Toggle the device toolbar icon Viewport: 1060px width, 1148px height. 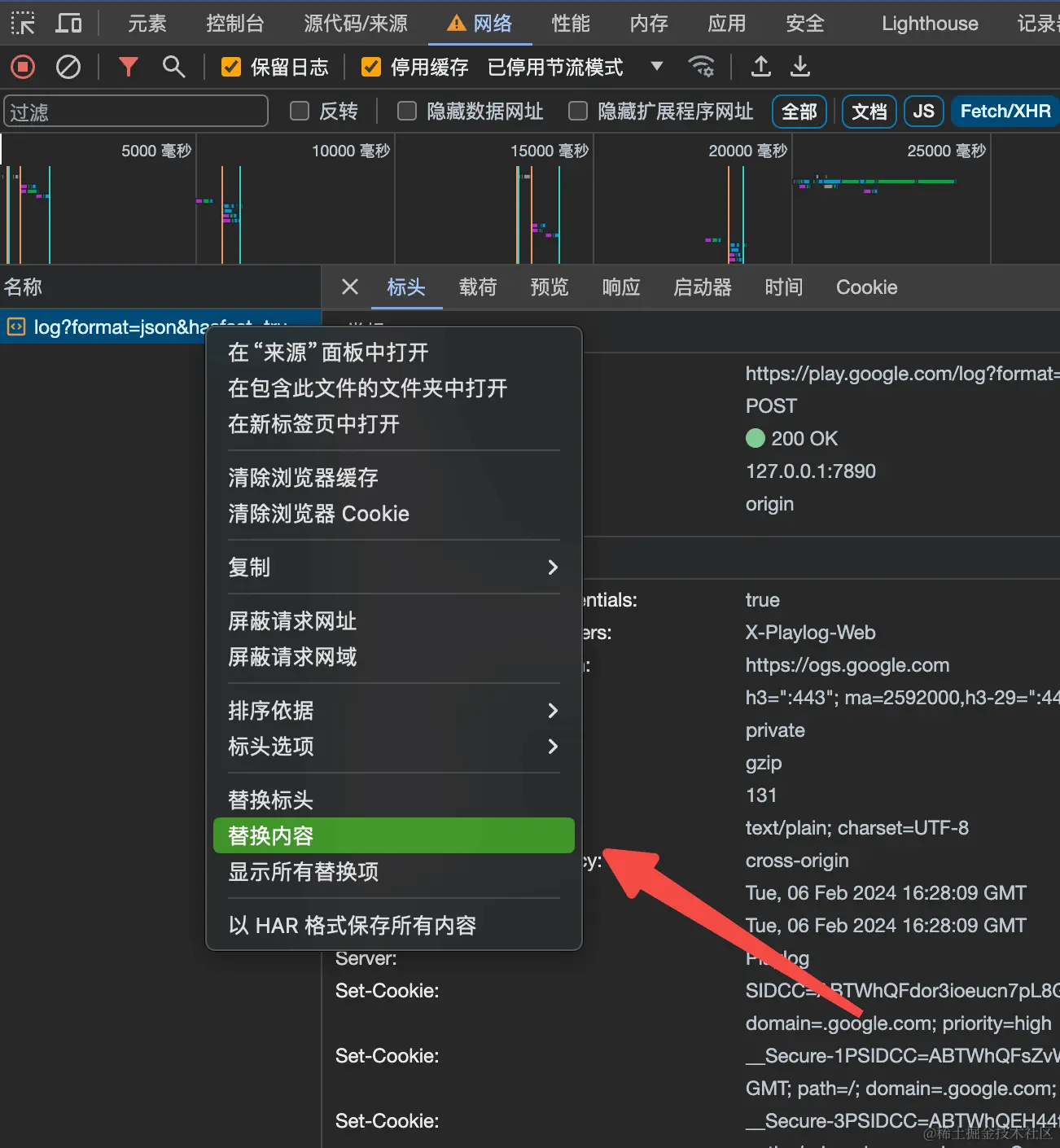coord(68,23)
